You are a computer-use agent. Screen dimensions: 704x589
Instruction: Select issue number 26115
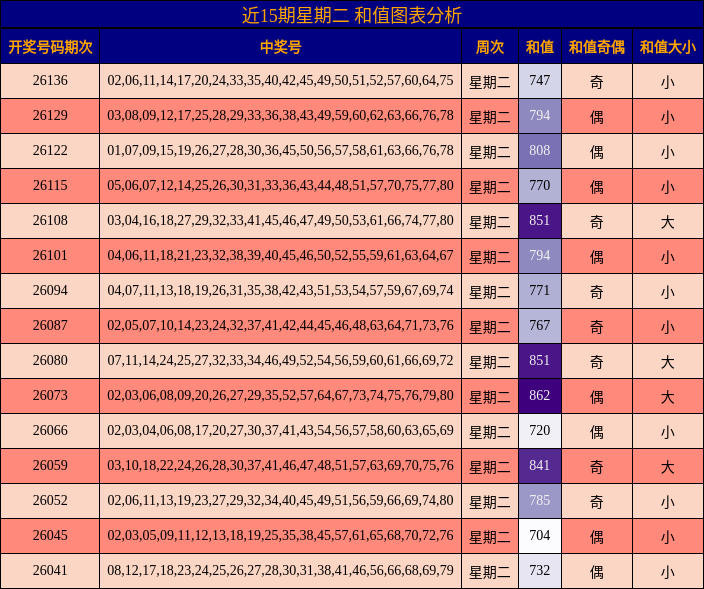50,185
